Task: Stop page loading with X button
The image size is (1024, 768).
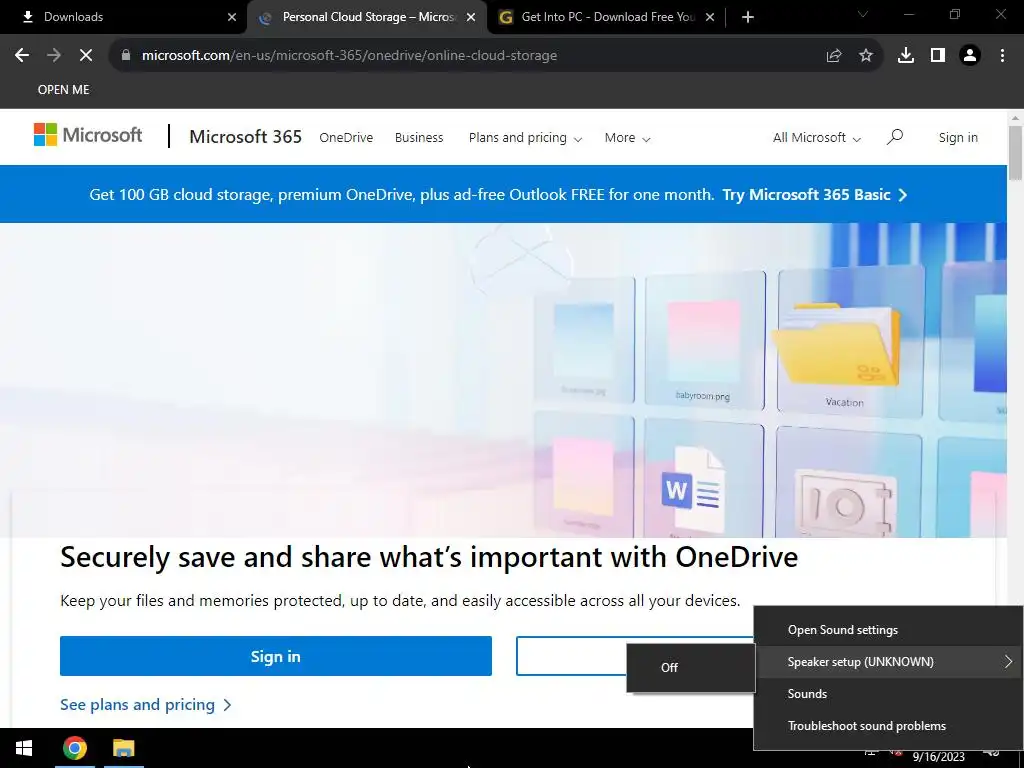Action: 86,56
